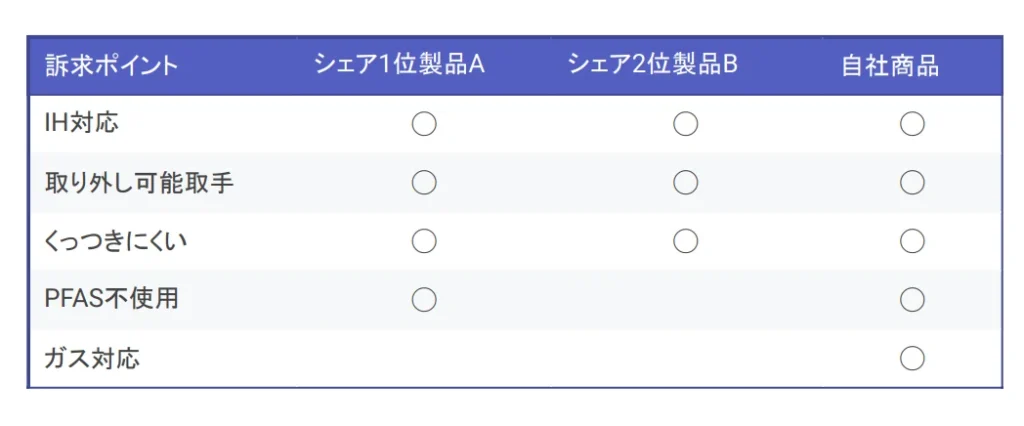
Task: Click the IH対応 circle for シェア1位製品A
Action: [424, 124]
